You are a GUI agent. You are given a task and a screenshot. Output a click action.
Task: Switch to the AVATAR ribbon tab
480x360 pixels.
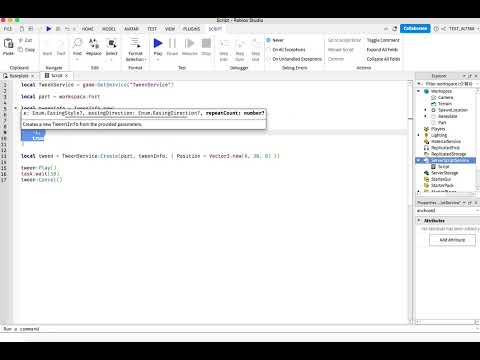point(131,29)
